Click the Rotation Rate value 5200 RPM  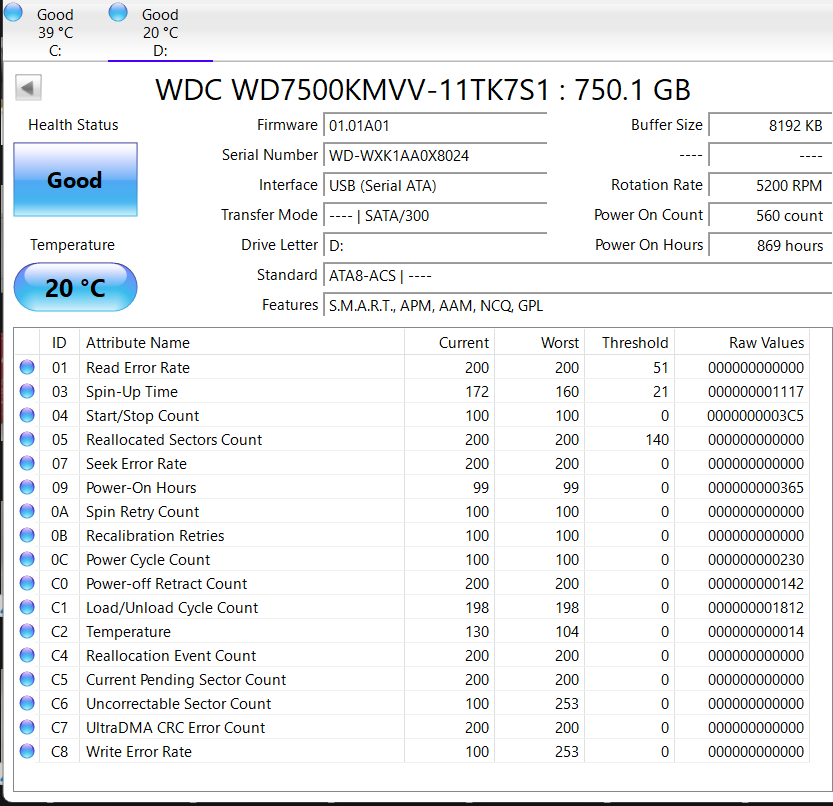[x=770, y=186]
